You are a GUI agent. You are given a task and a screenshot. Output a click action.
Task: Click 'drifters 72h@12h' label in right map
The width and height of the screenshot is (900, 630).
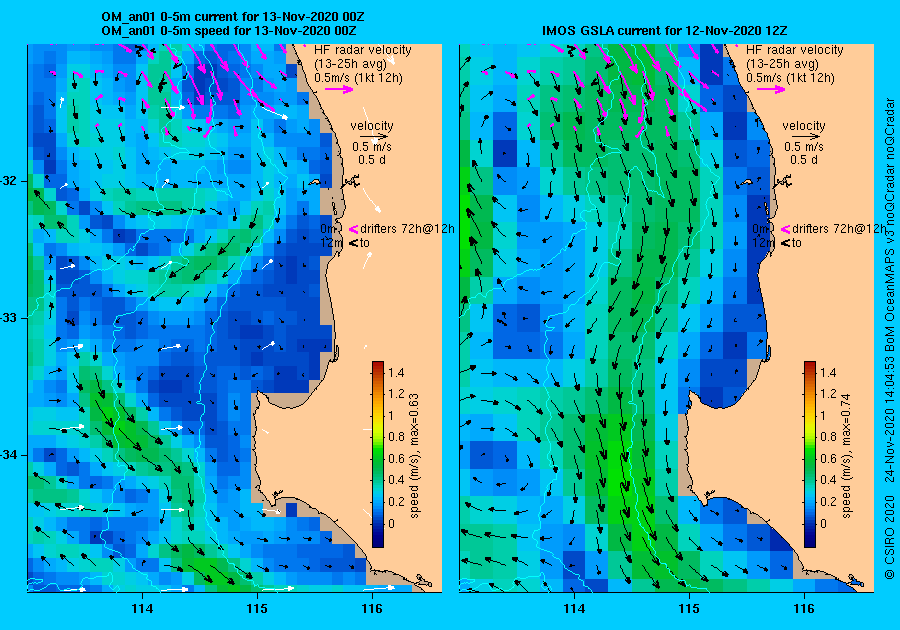(839, 229)
